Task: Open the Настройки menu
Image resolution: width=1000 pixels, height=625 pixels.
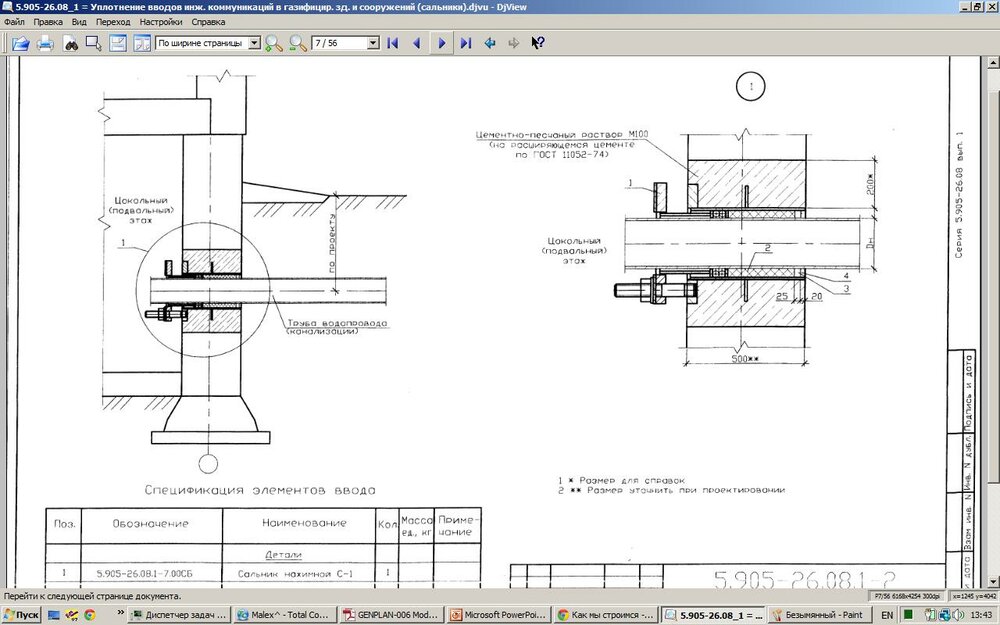Action: pyautogui.click(x=161, y=21)
